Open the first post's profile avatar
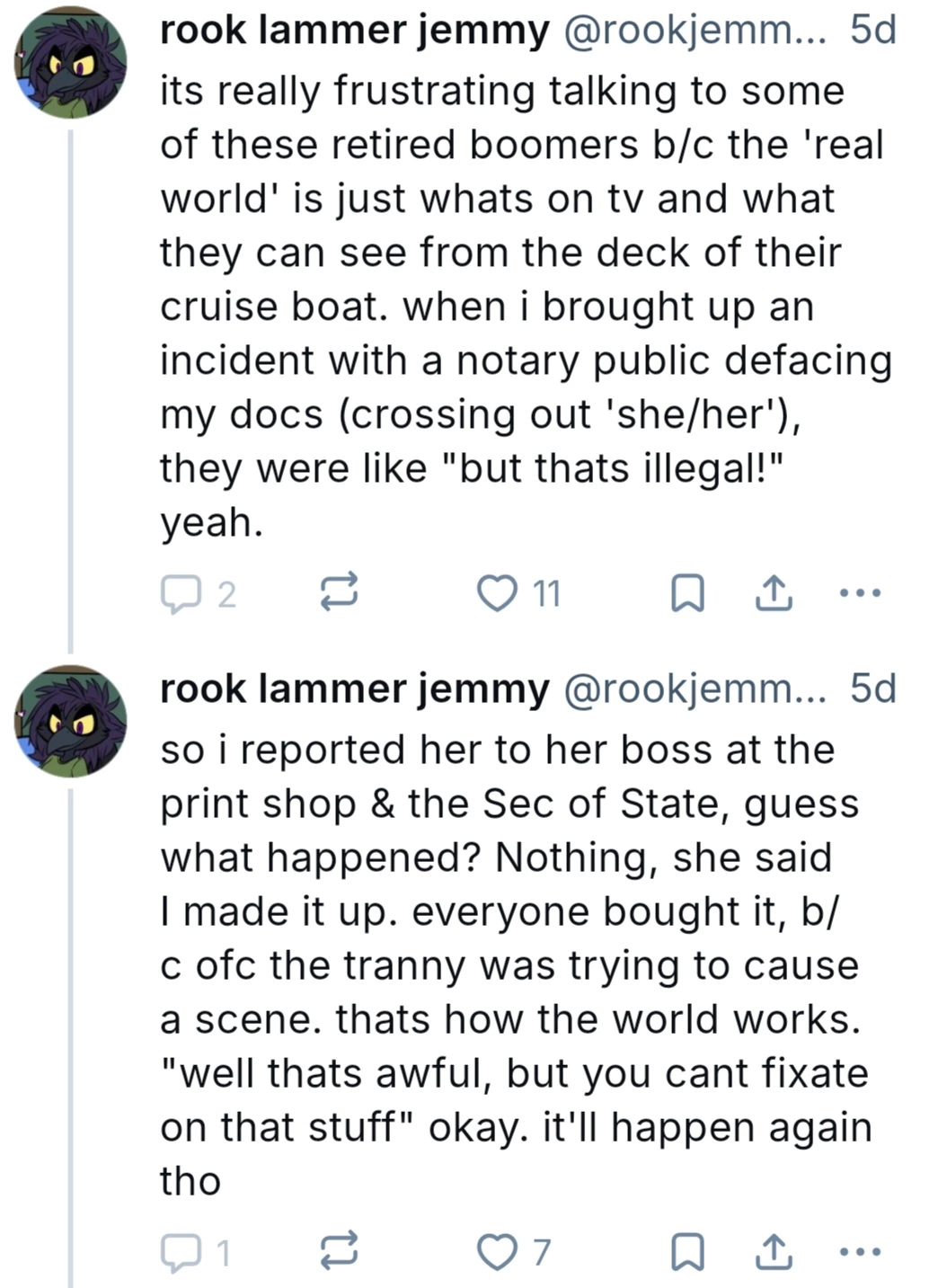The height and width of the screenshot is (1288, 938). pyautogui.click(x=71, y=63)
